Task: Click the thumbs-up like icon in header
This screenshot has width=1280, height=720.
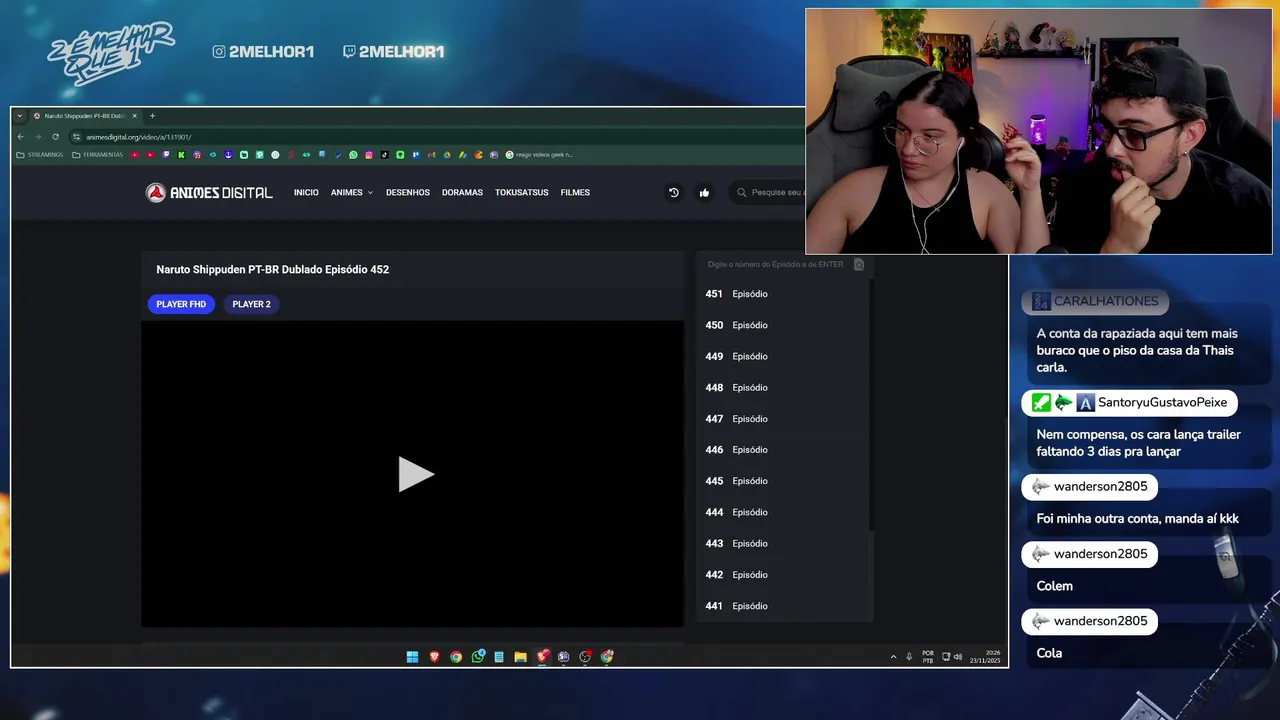Action: 704,192
